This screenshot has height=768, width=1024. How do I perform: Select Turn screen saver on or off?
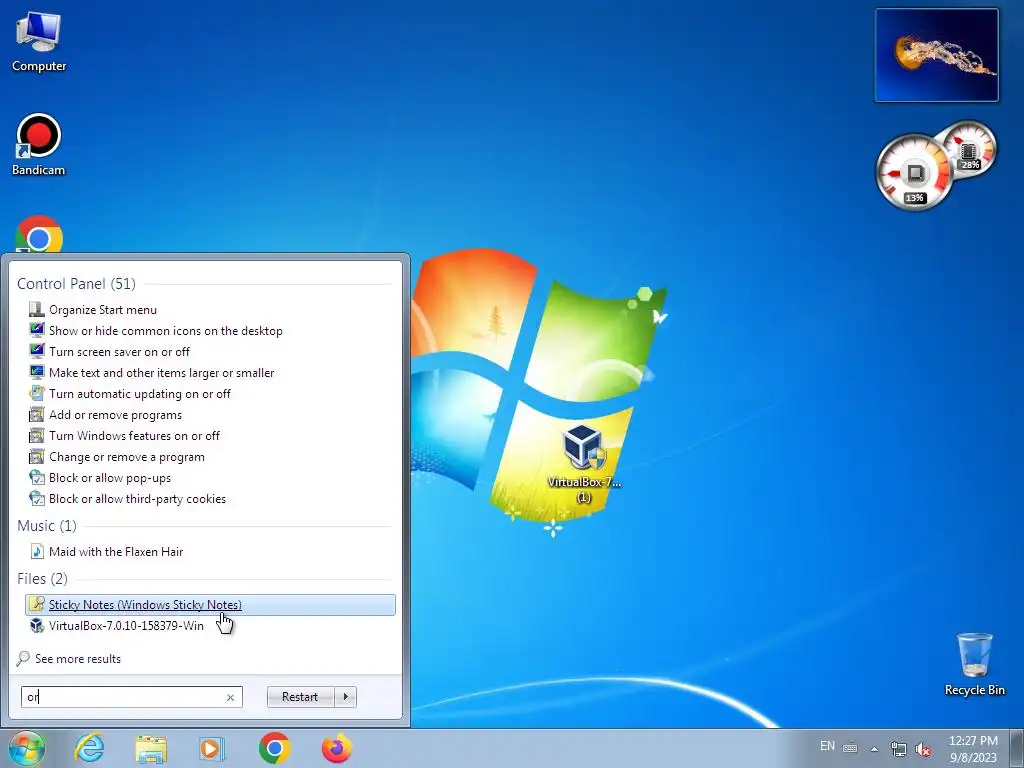tap(210, 351)
